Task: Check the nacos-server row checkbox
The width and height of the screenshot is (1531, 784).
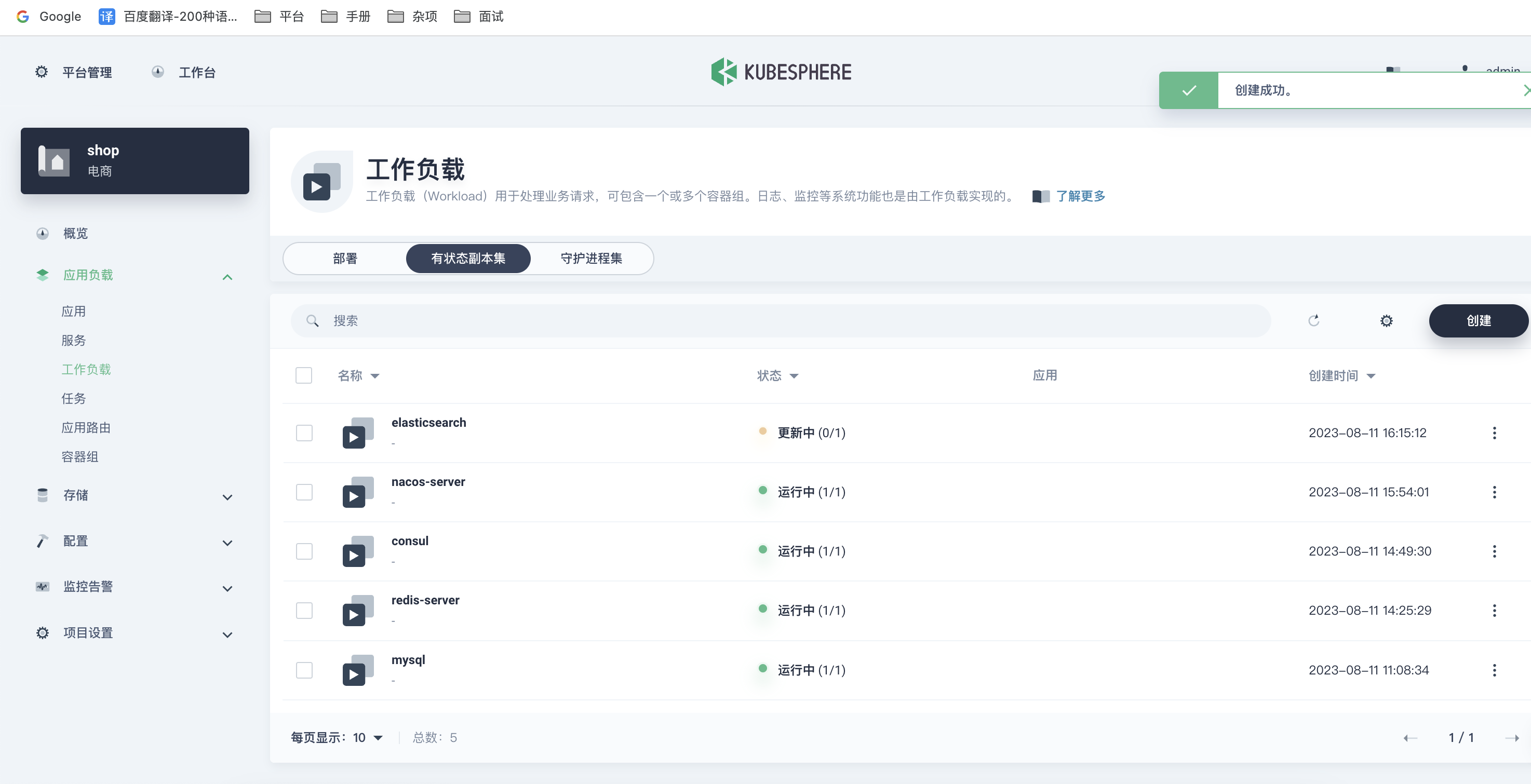Action: 304,492
